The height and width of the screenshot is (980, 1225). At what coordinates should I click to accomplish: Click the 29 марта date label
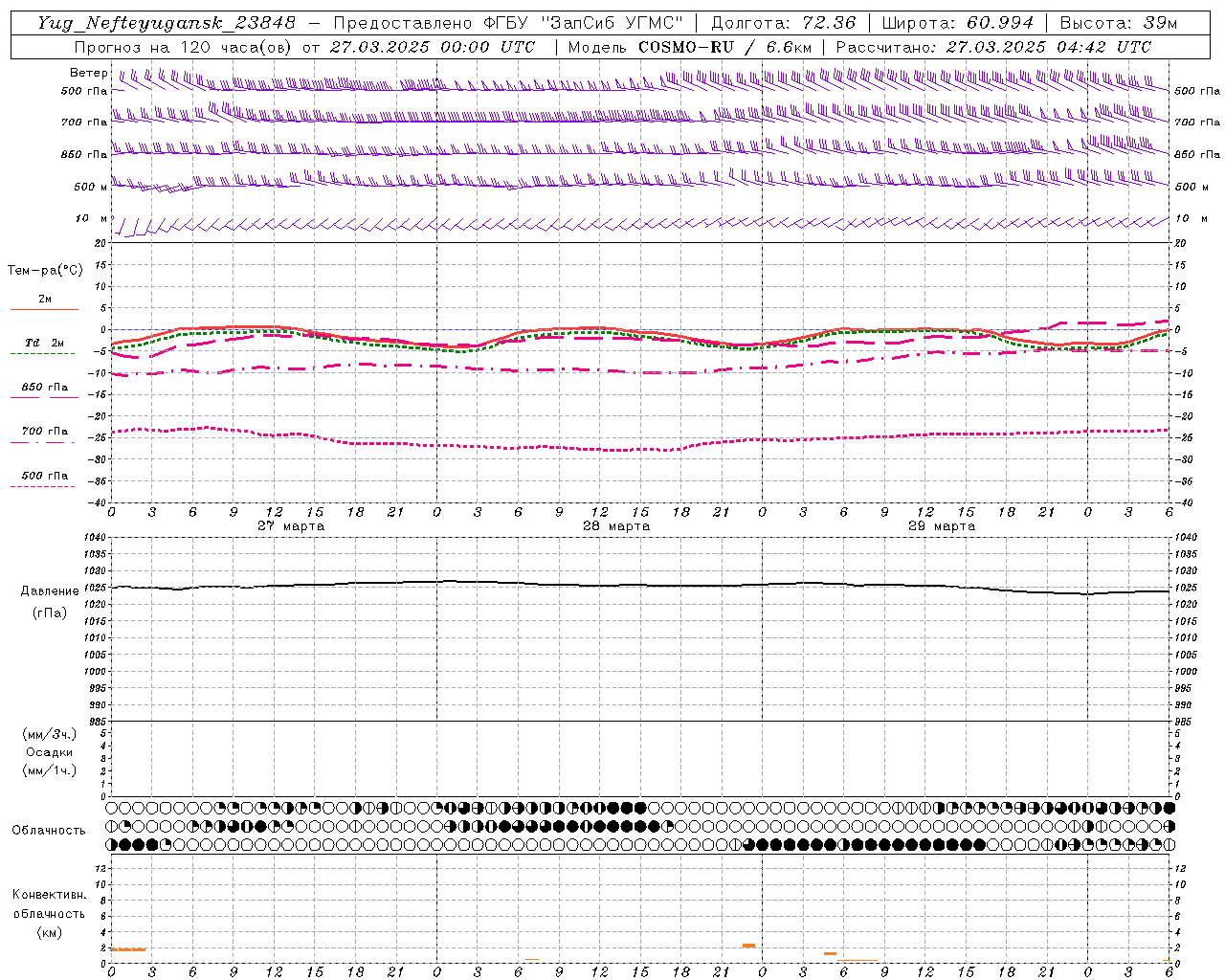pyautogui.click(x=942, y=526)
